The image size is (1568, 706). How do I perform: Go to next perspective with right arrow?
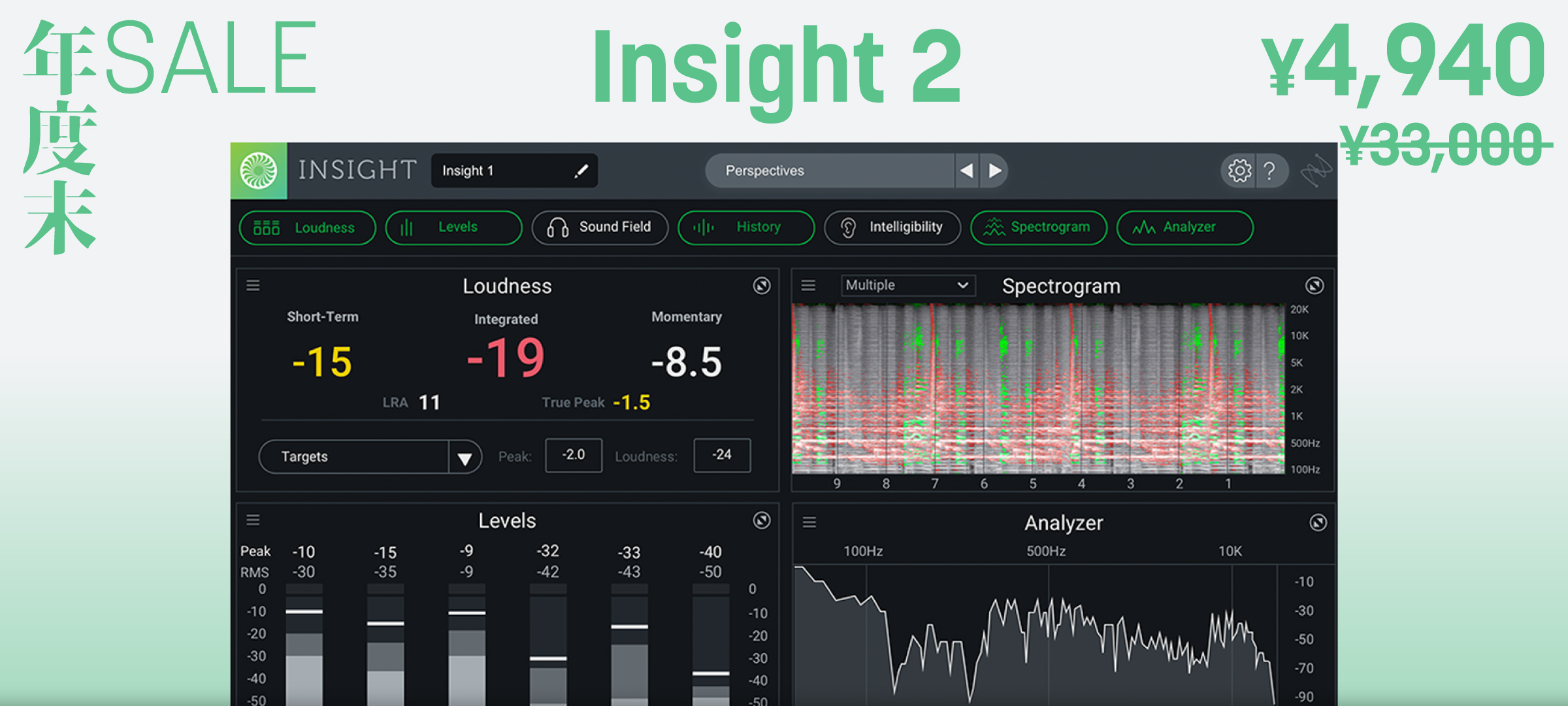click(994, 171)
